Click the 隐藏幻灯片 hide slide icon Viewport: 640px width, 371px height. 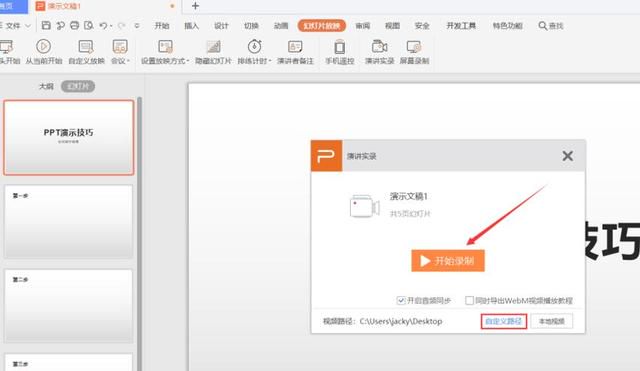tap(213, 47)
